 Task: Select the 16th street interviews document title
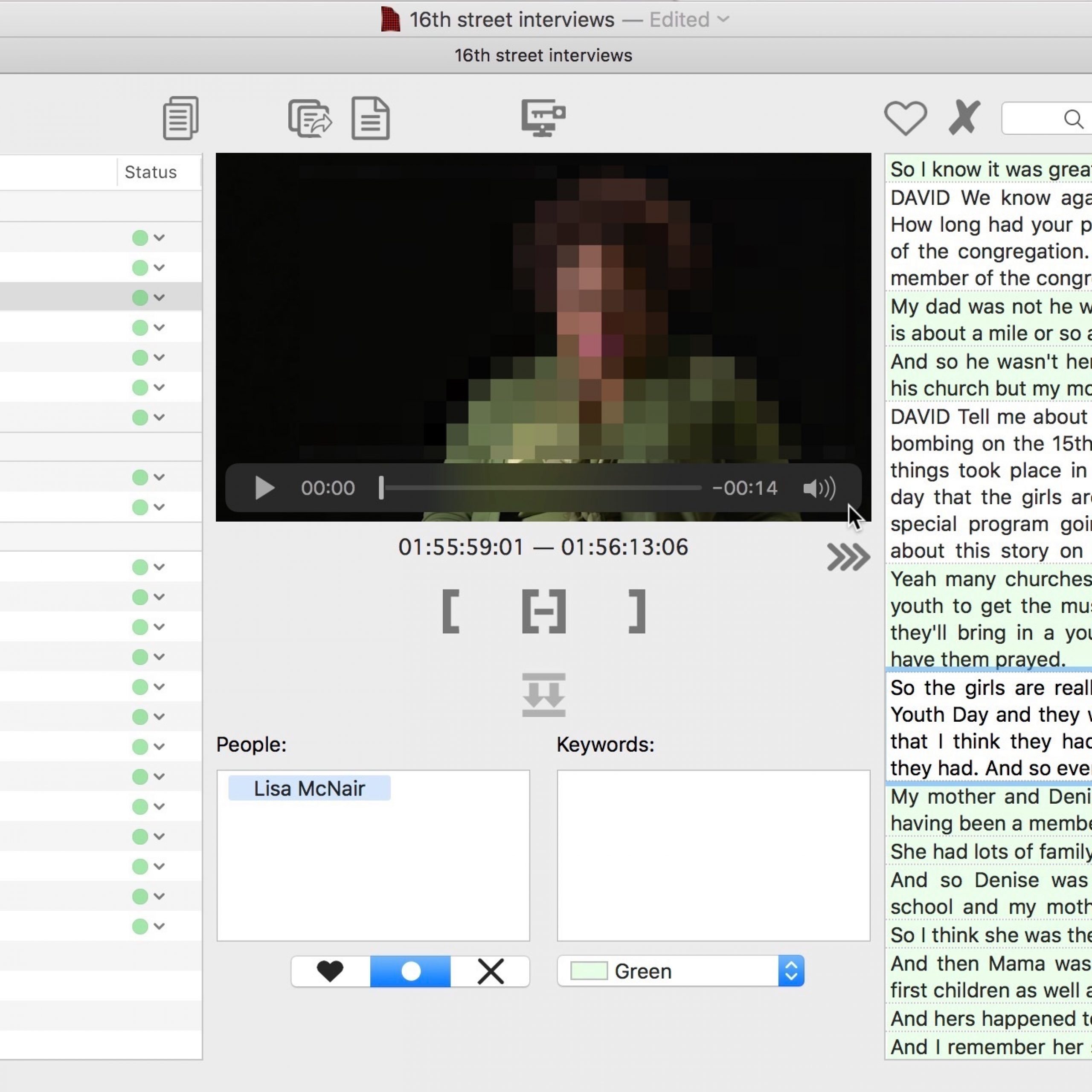coord(512,18)
